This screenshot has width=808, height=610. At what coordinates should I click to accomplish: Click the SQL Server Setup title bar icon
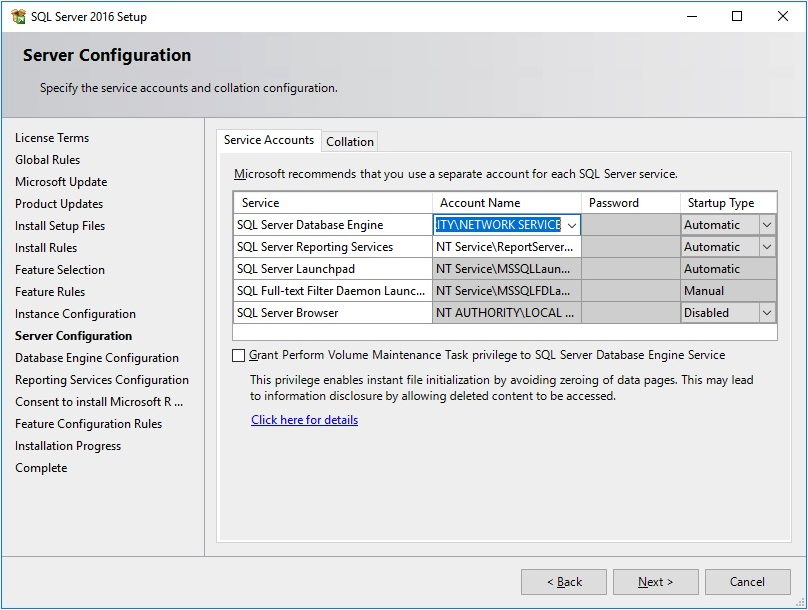[x=19, y=16]
